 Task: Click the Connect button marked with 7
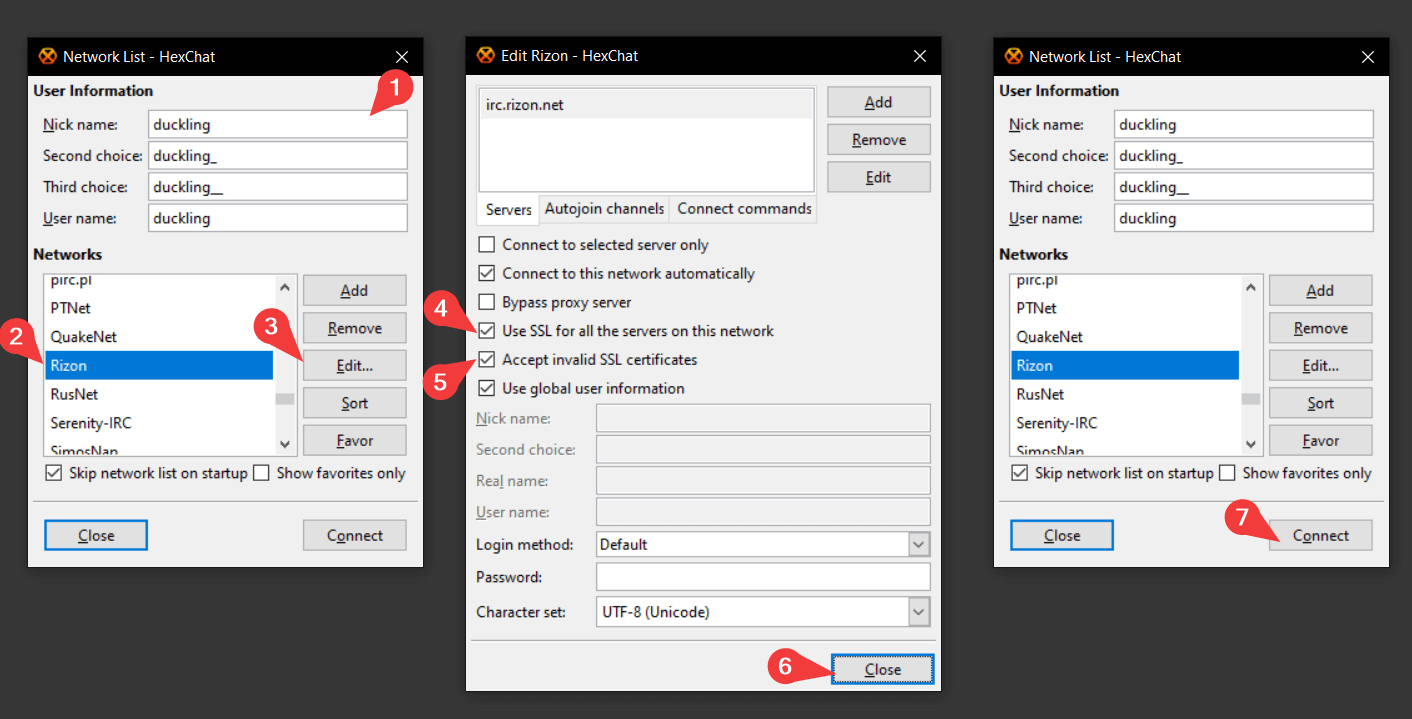tap(1320, 535)
